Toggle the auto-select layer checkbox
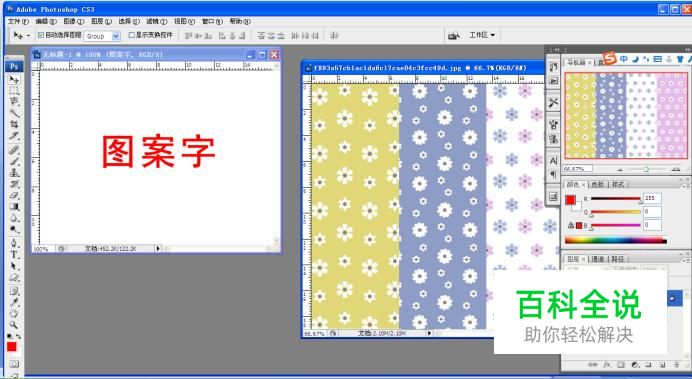The width and height of the screenshot is (692, 379). 41,35
